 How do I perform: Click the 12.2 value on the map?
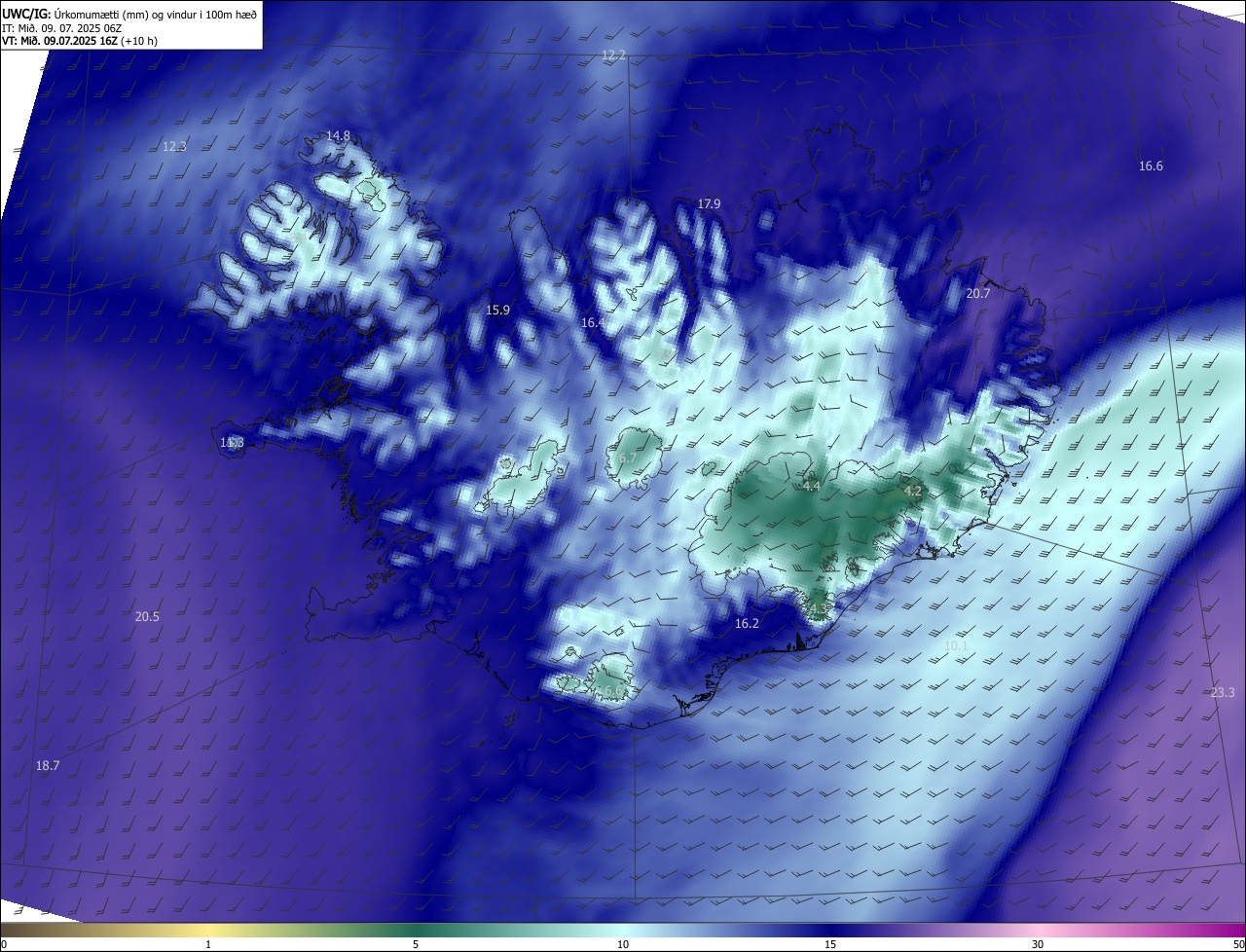[x=613, y=55]
